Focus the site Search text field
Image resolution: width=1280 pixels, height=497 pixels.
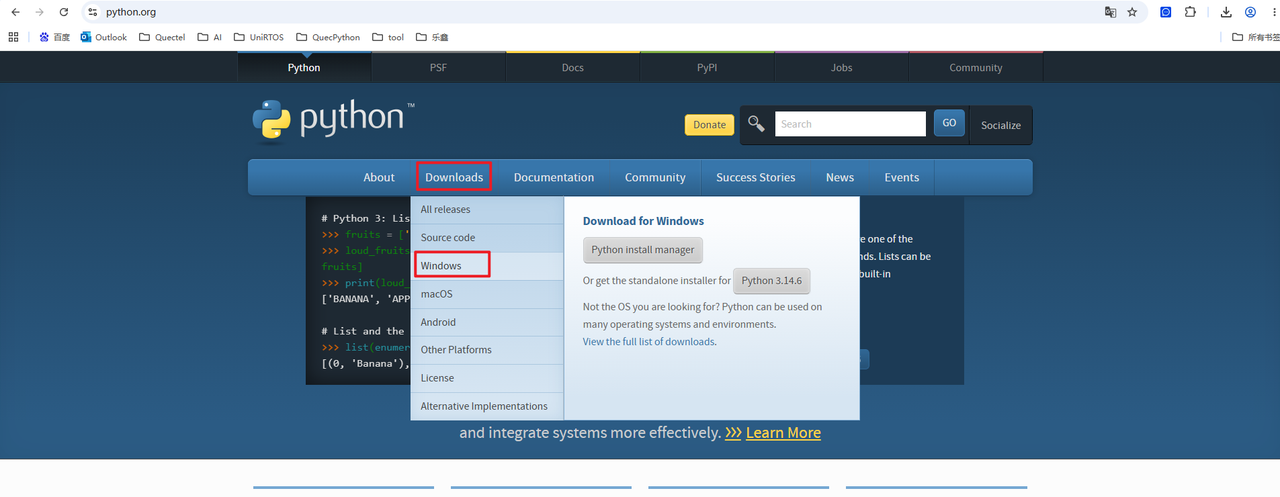coord(851,124)
